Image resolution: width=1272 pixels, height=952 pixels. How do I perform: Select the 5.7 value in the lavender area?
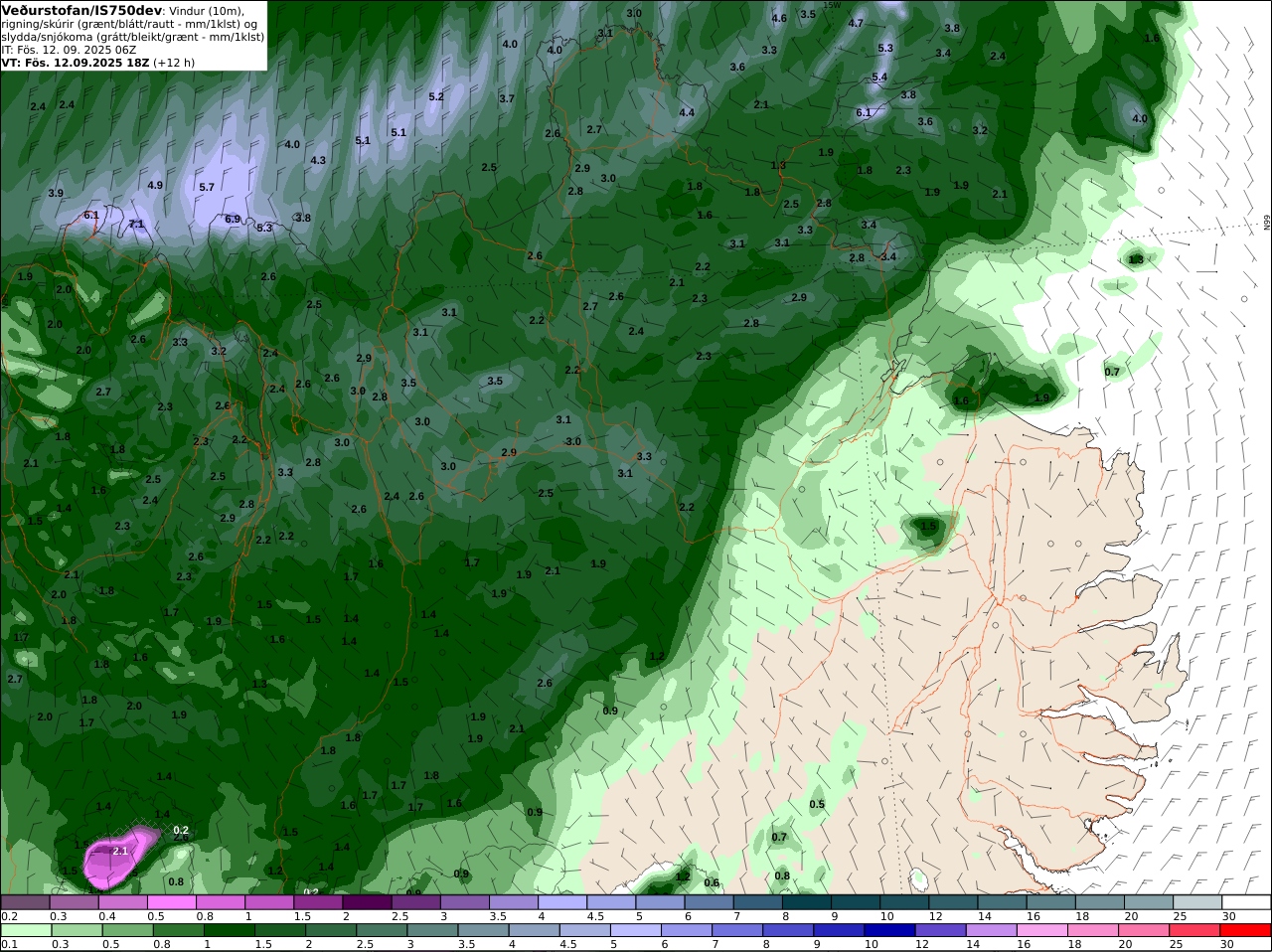(207, 187)
